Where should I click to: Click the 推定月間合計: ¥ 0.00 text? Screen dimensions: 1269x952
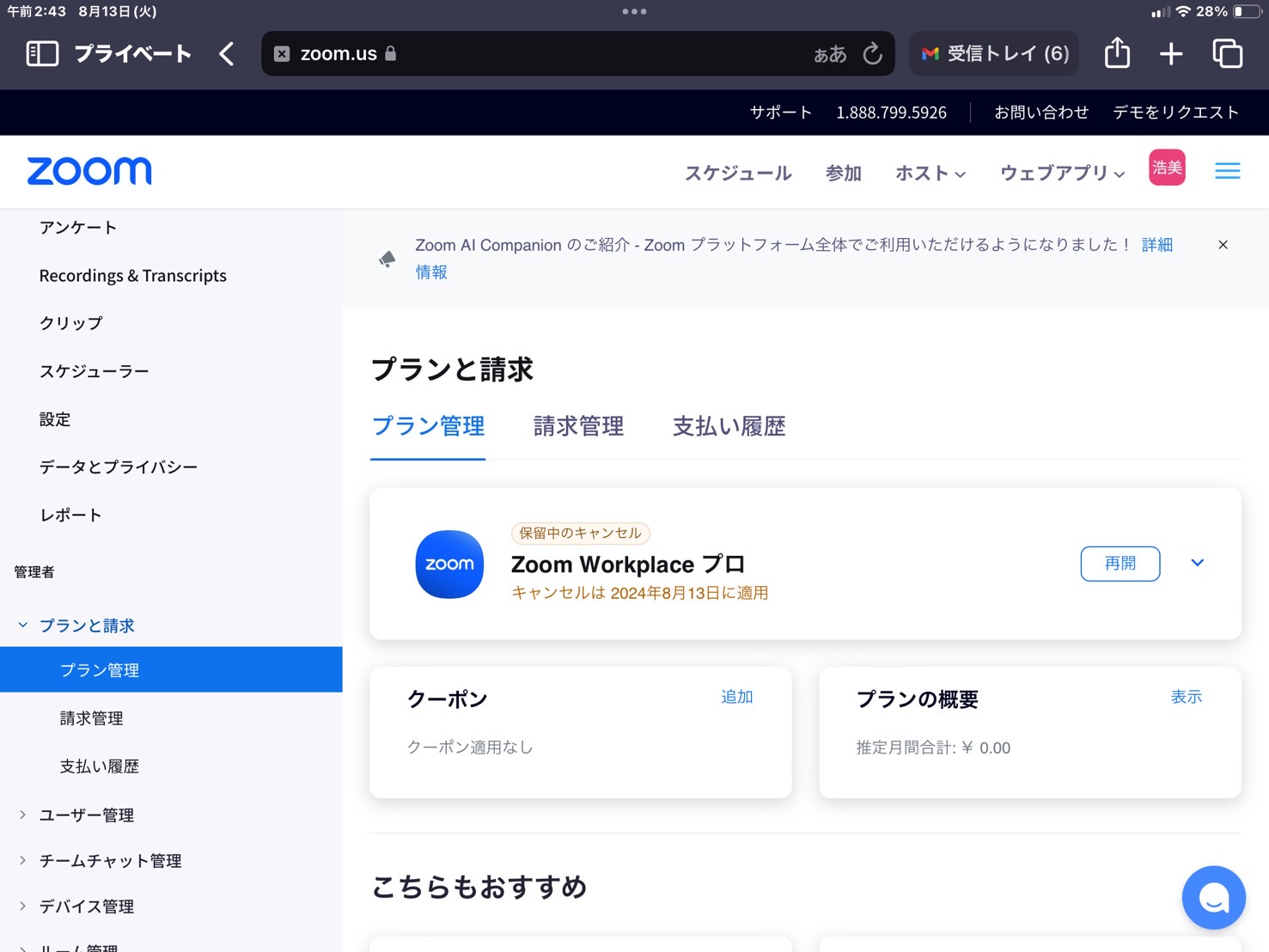click(933, 748)
